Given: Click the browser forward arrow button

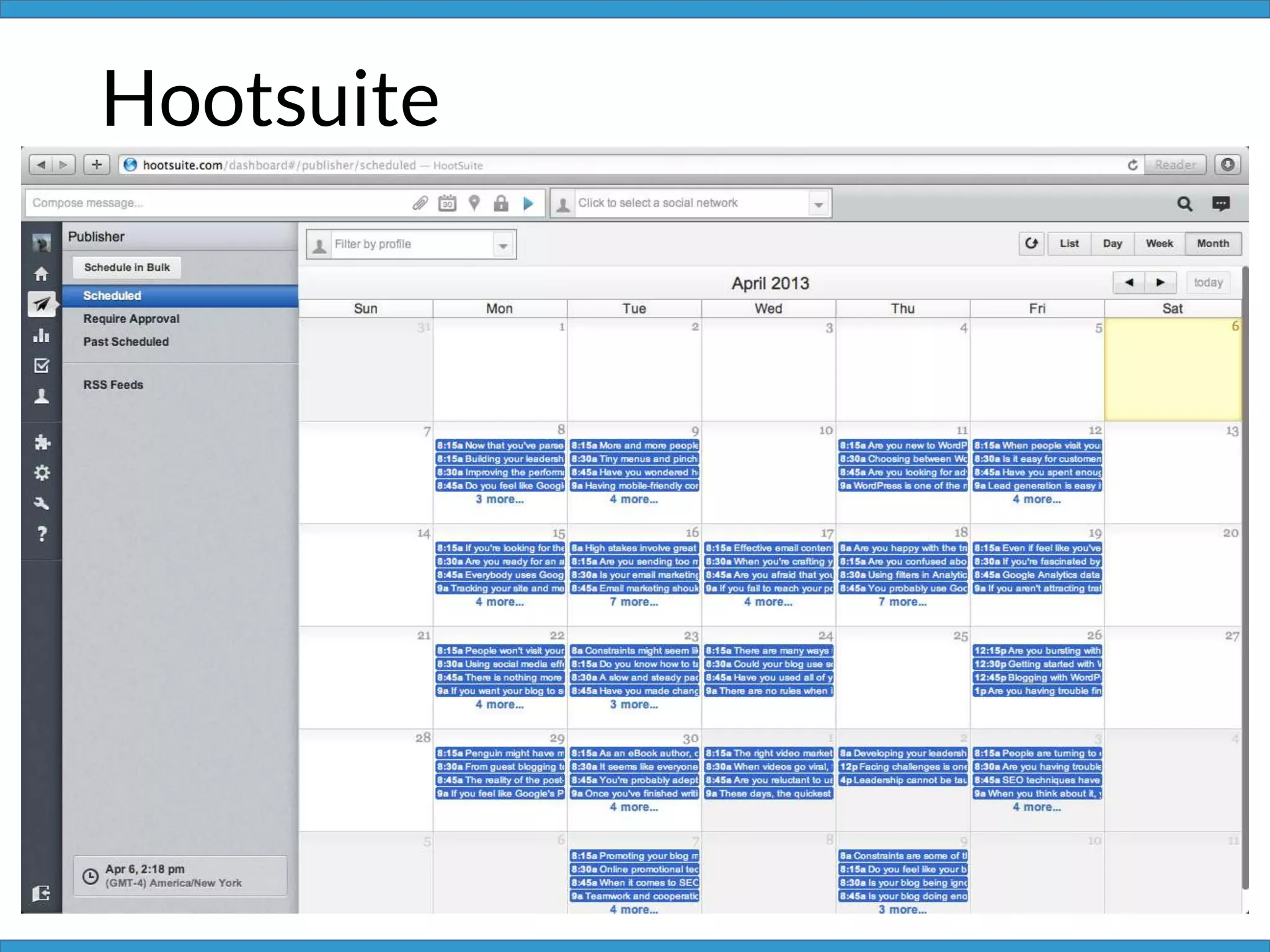Looking at the screenshot, I should 63,165.
